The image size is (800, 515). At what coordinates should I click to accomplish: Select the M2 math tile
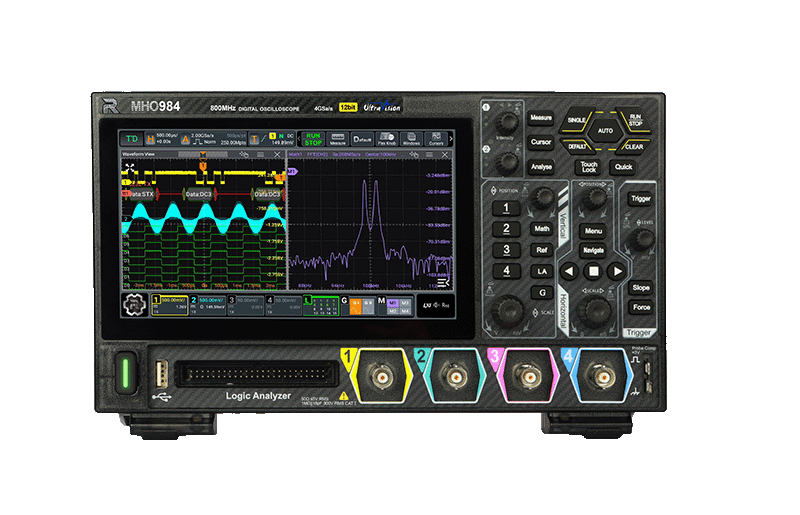392,311
